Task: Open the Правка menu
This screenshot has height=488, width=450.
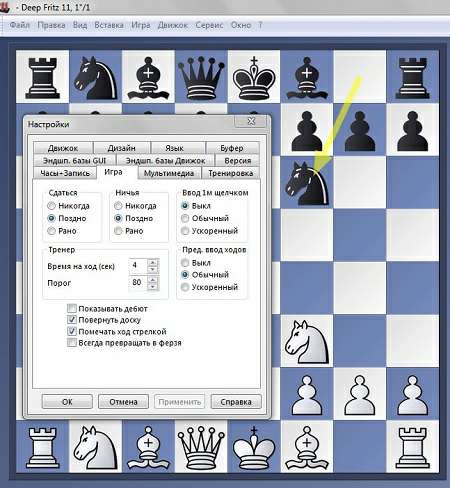Action: (51, 25)
